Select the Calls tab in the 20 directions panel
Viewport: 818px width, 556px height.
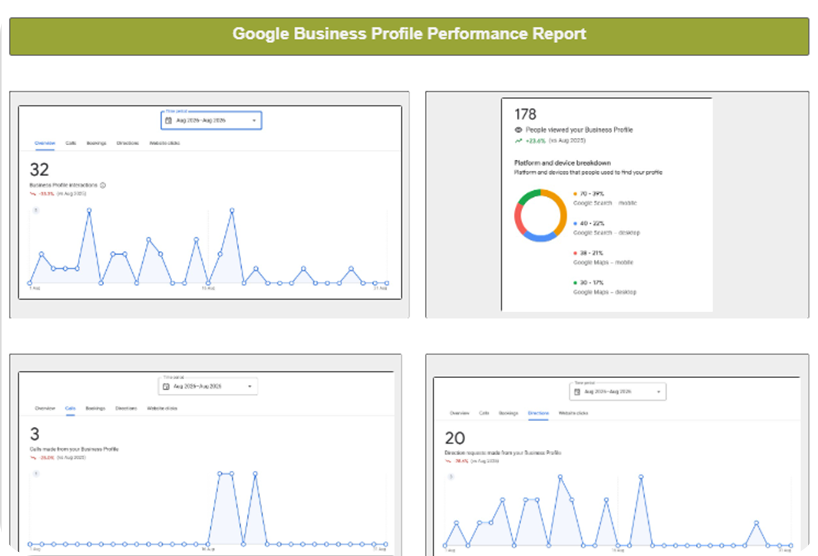coord(484,413)
